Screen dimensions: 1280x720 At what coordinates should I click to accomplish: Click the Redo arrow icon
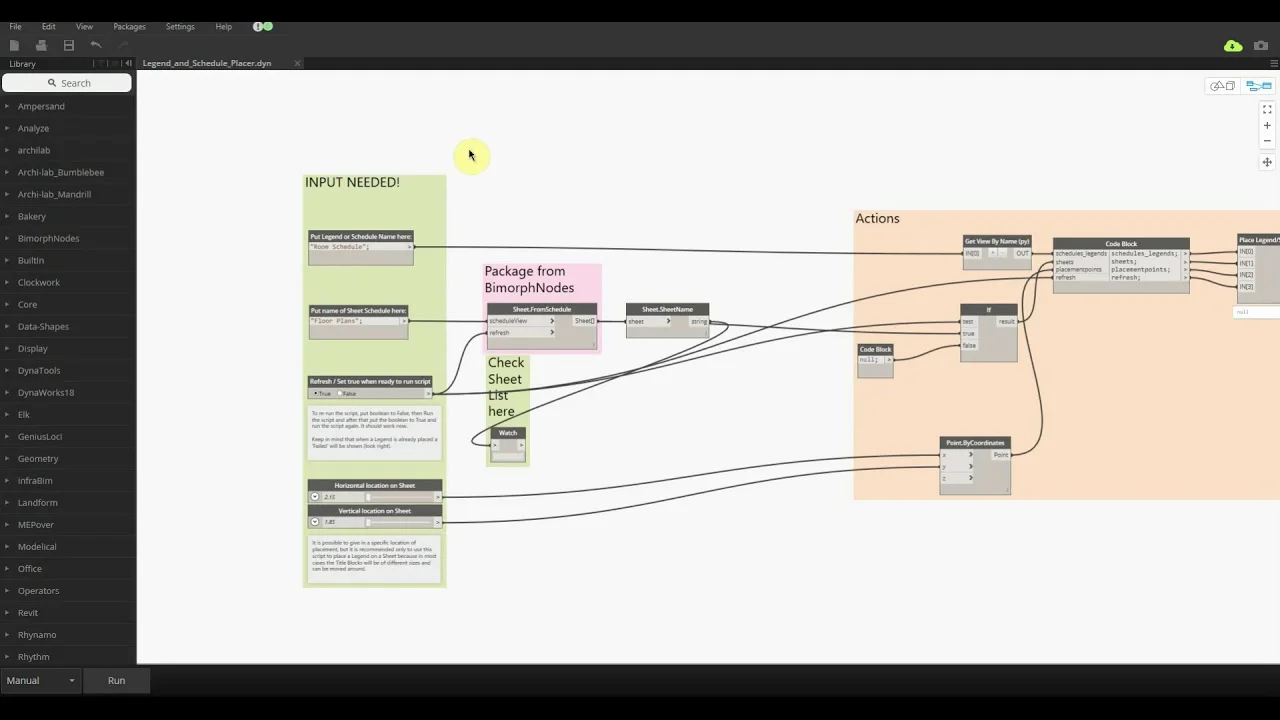tap(123, 45)
